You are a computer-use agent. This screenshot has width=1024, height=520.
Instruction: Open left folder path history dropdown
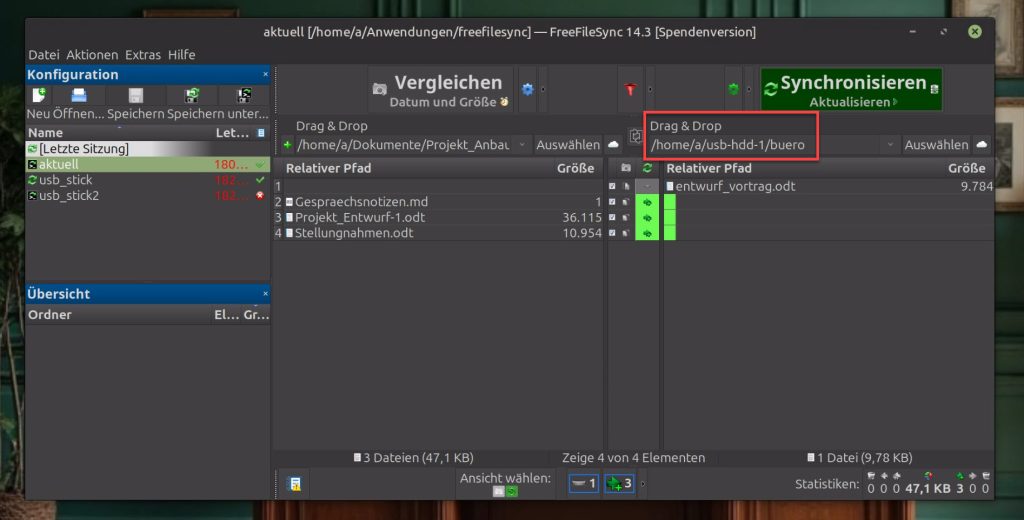click(522, 144)
